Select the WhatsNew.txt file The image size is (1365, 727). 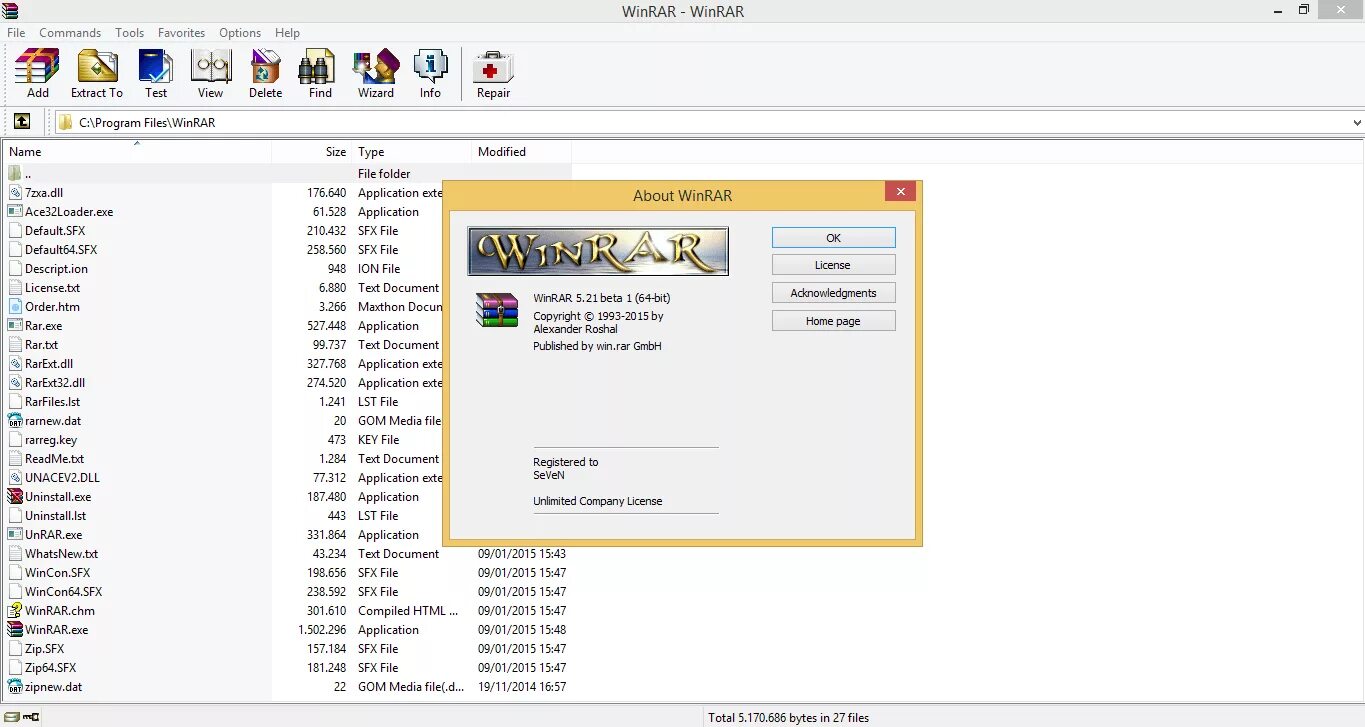[x=61, y=554]
